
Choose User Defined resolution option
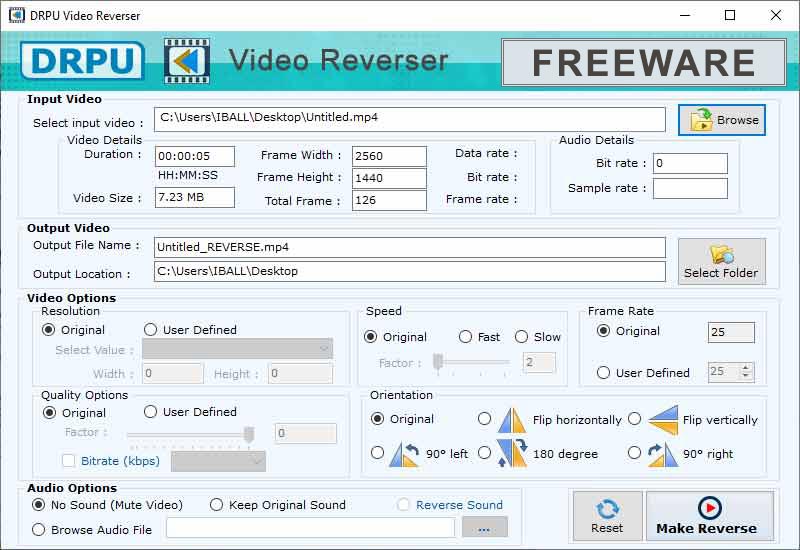150,330
